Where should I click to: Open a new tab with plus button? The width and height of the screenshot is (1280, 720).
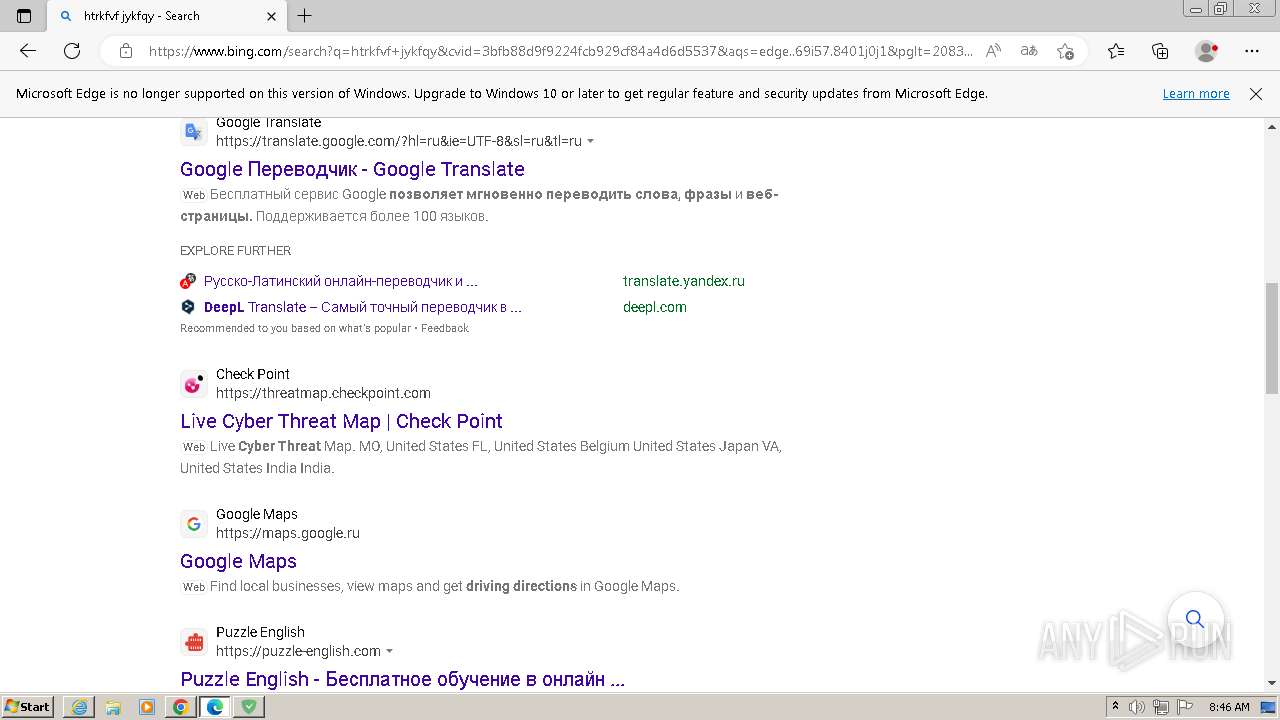pos(305,16)
